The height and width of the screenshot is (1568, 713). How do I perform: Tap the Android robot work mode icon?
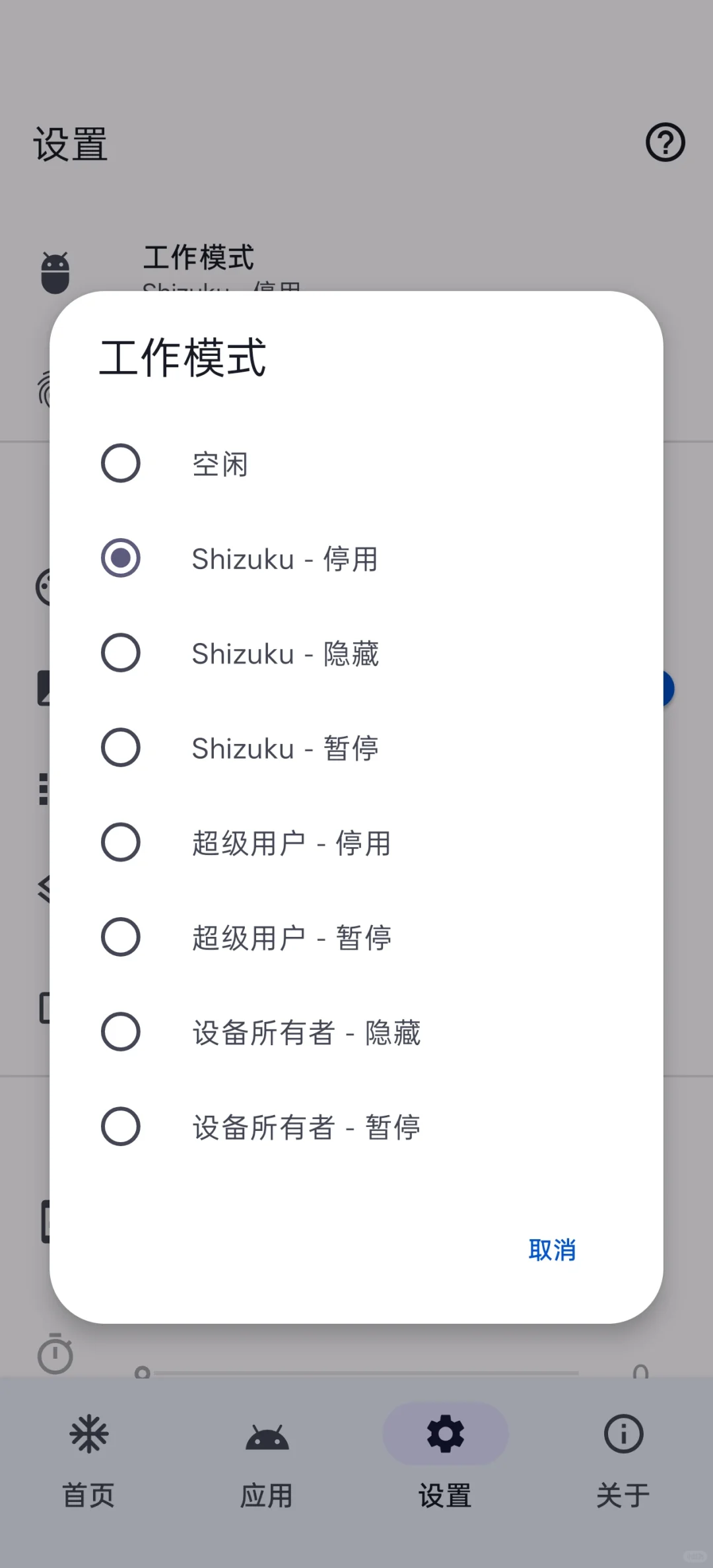click(55, 272)
